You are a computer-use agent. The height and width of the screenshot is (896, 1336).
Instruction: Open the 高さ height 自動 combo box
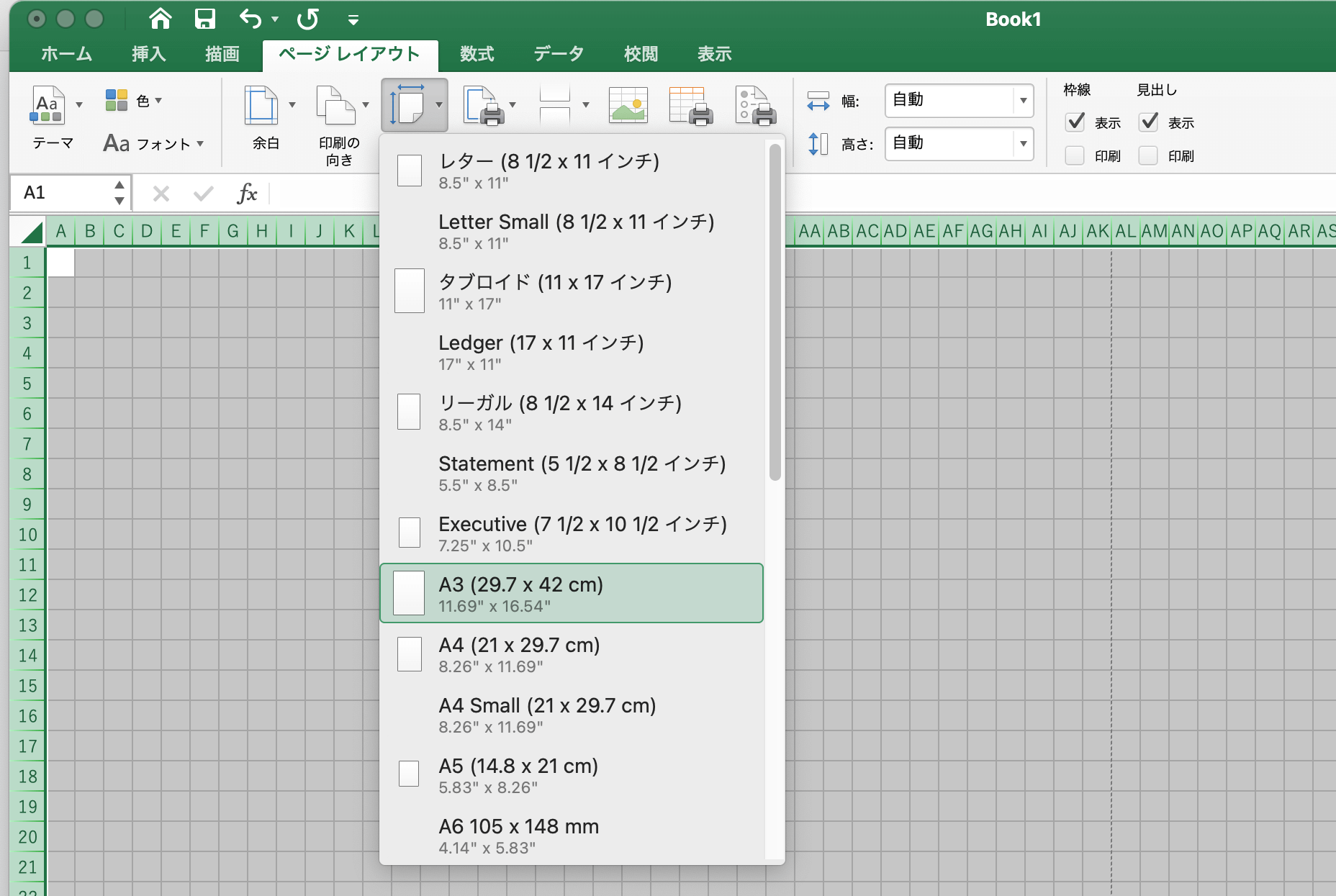959,144
